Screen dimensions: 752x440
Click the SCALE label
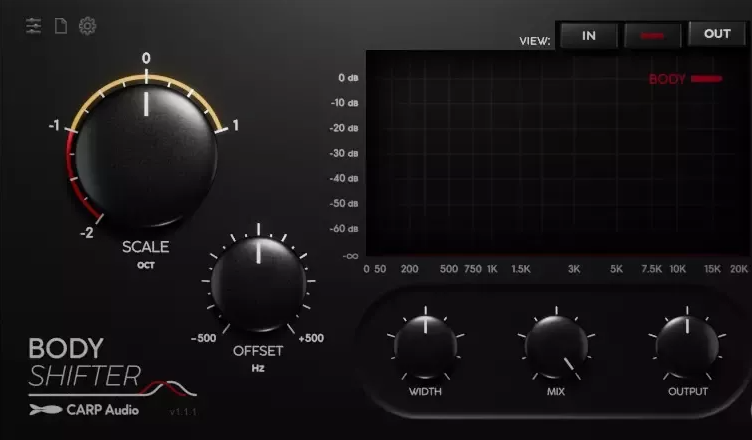[145, 247]
